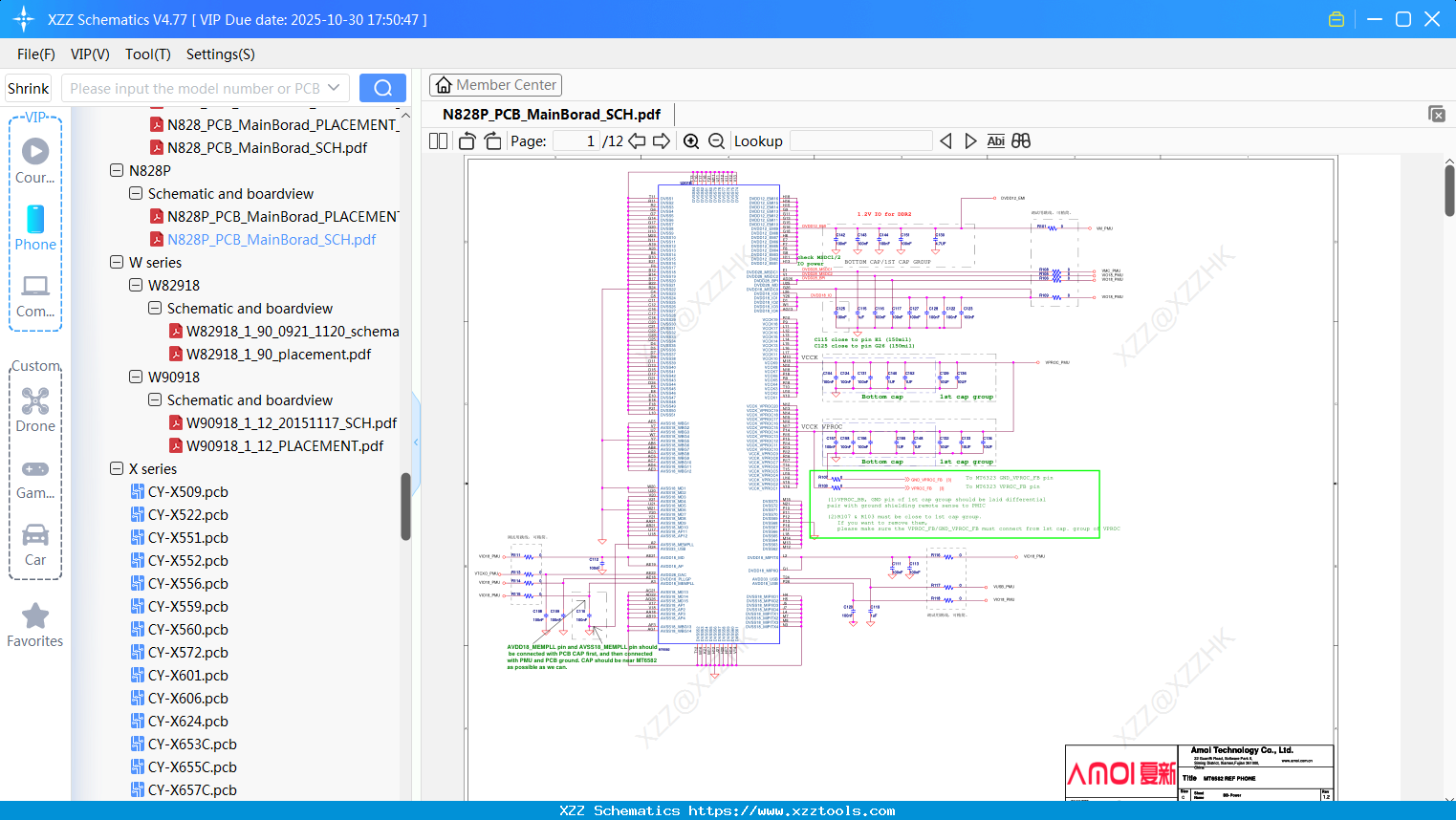Toggle the two-page view icon
Screen dimensions: 1456x820
pyautogui.click(x=439, y=141)
